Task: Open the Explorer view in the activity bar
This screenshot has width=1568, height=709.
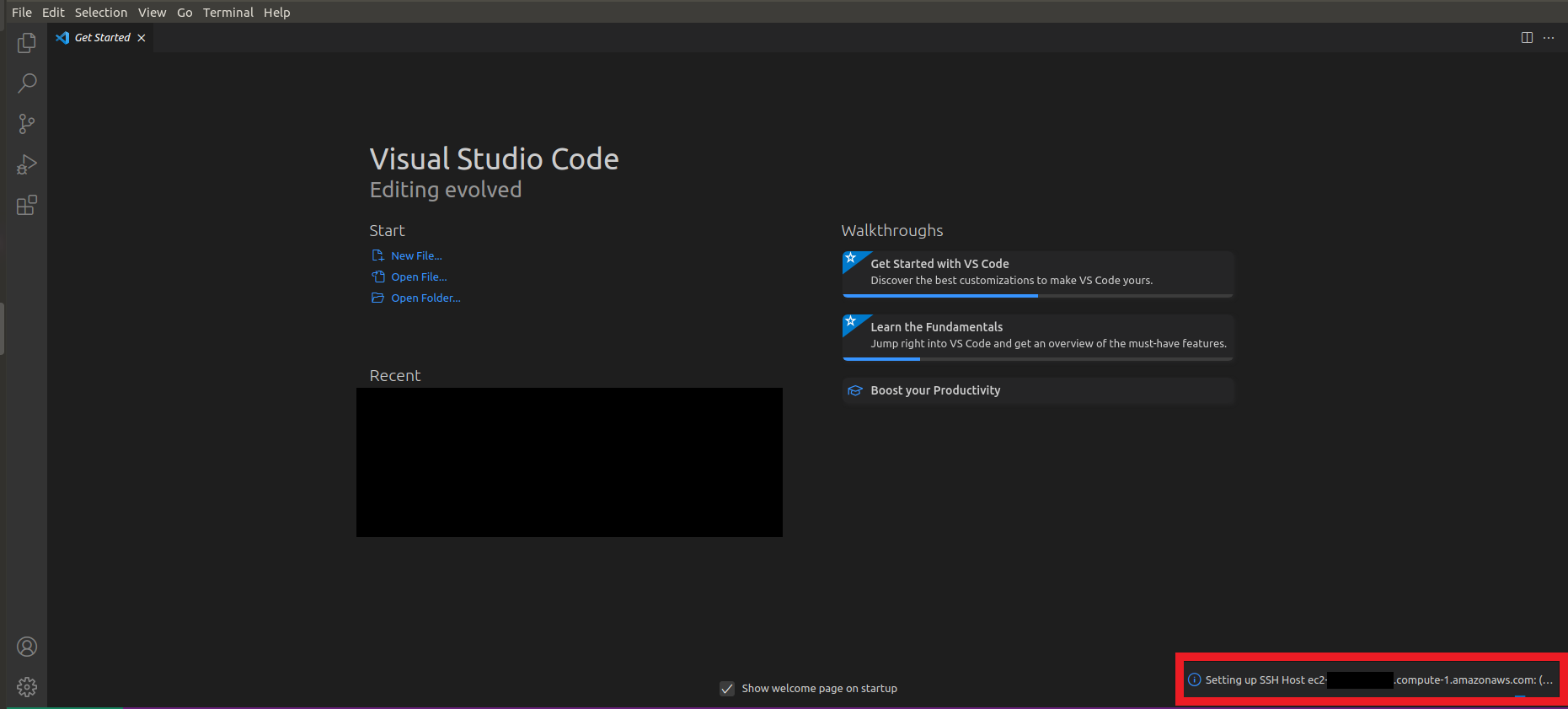Action: tap(27, 43)
